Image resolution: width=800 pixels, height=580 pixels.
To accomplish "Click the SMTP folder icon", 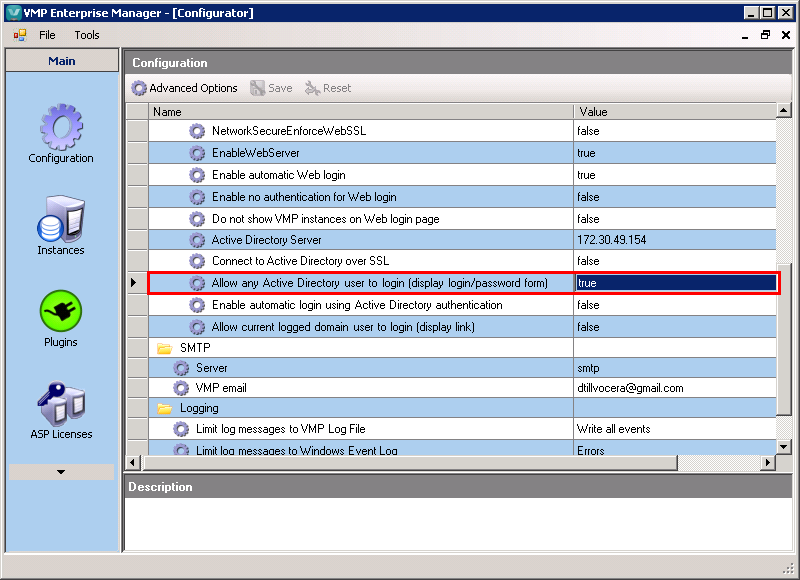I will pos(164,348).
